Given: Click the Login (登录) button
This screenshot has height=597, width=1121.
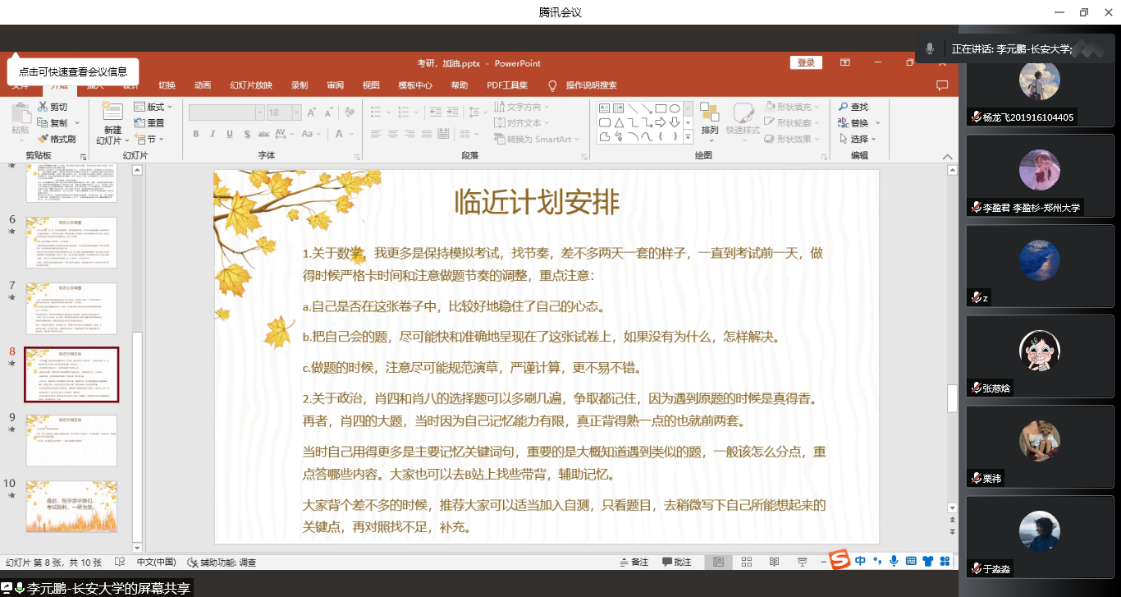Looking at the screenshot, I should click(806, 63).
